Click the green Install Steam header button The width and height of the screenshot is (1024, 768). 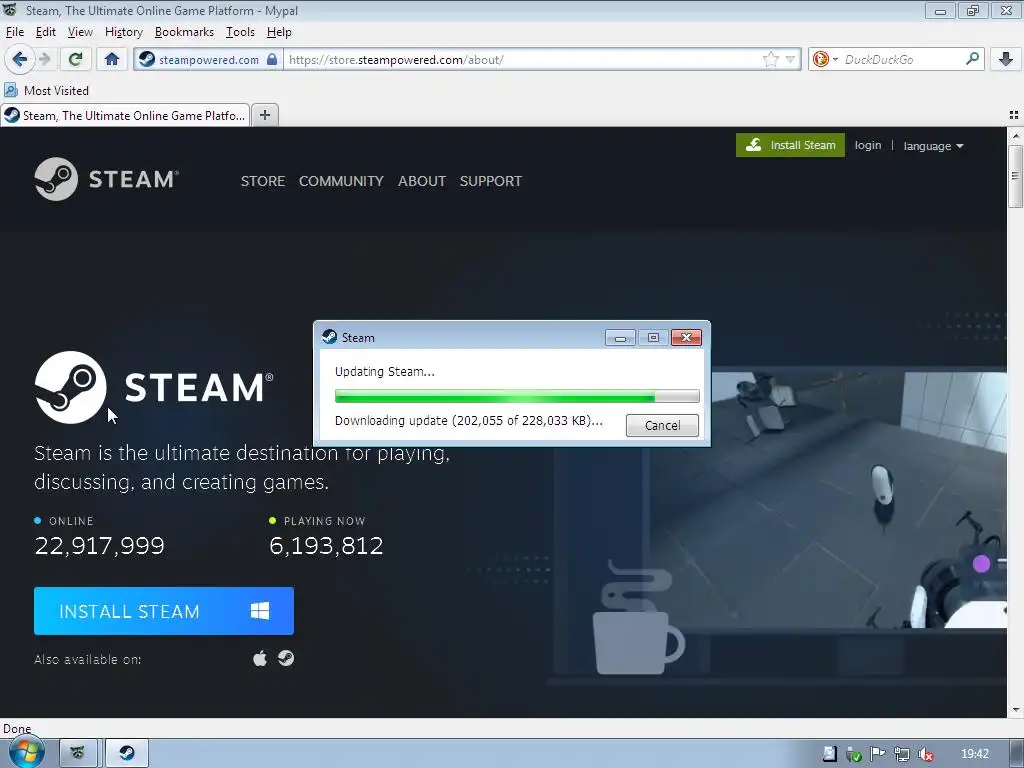tap(790, 145)
